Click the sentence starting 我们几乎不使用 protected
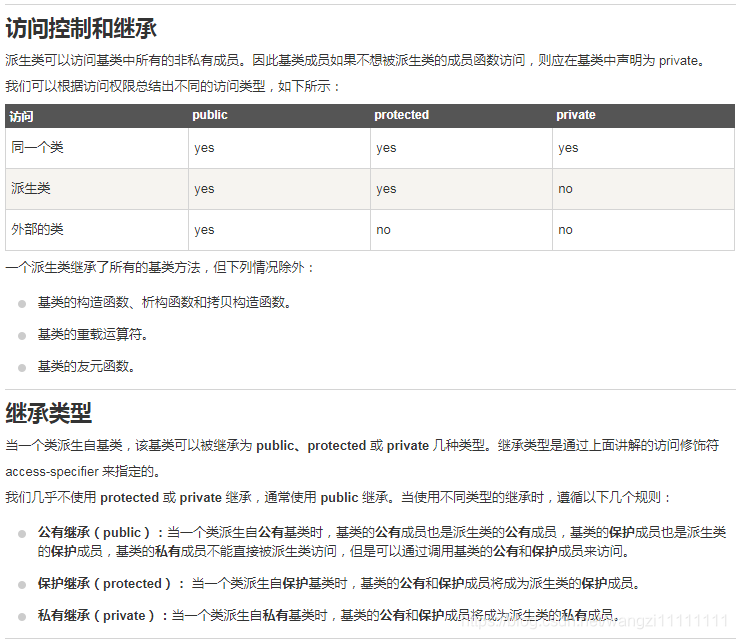The width and height of the screenshot is (736, 639). point(339,497)
